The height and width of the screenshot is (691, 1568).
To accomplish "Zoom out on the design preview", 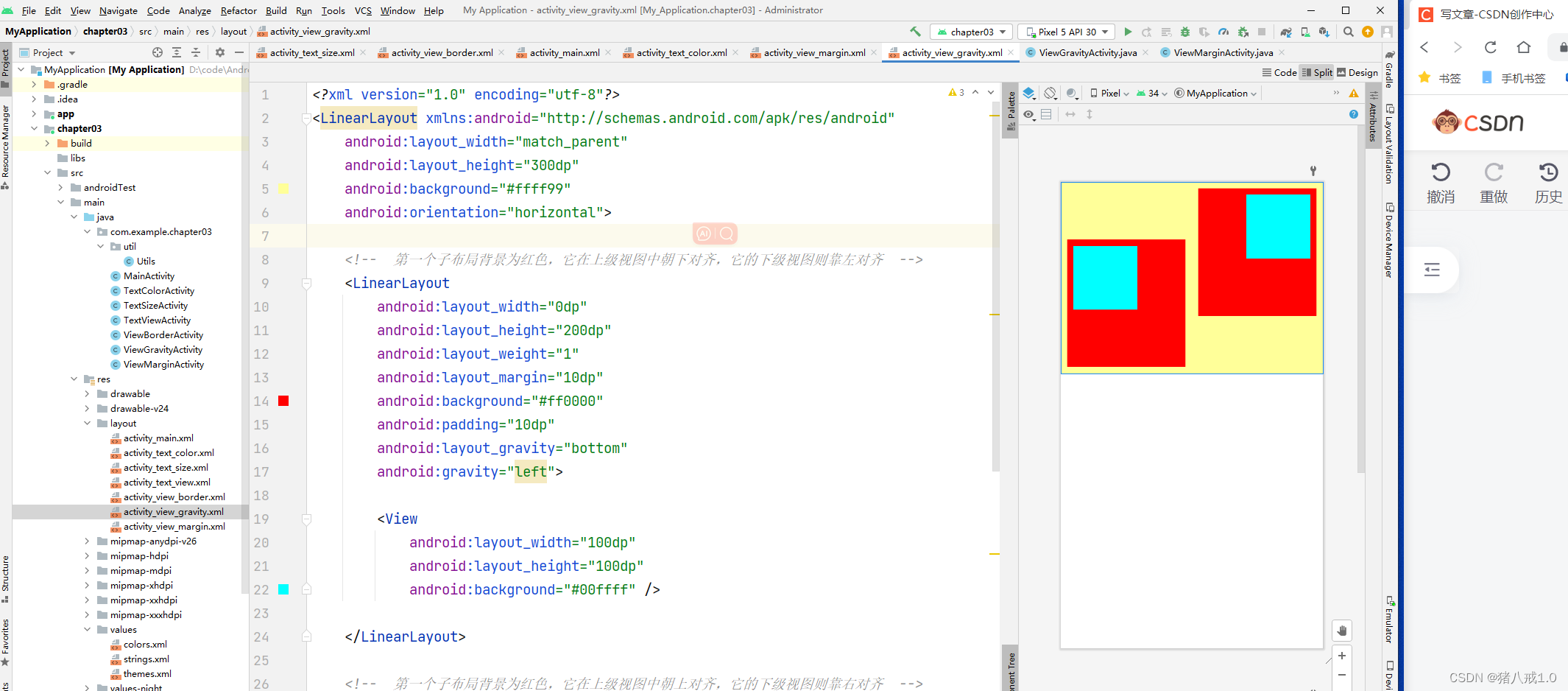I will [1342, 675].
